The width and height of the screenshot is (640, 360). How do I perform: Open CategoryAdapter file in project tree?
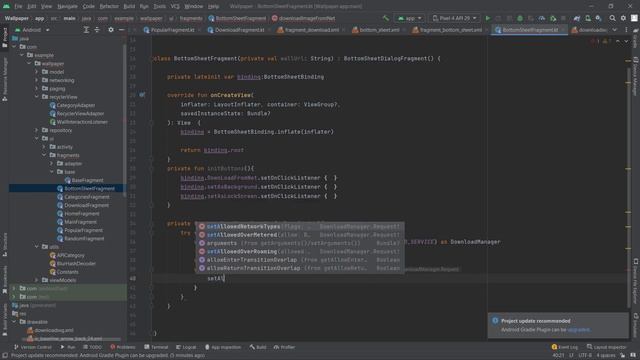click(x=72, y=105)
